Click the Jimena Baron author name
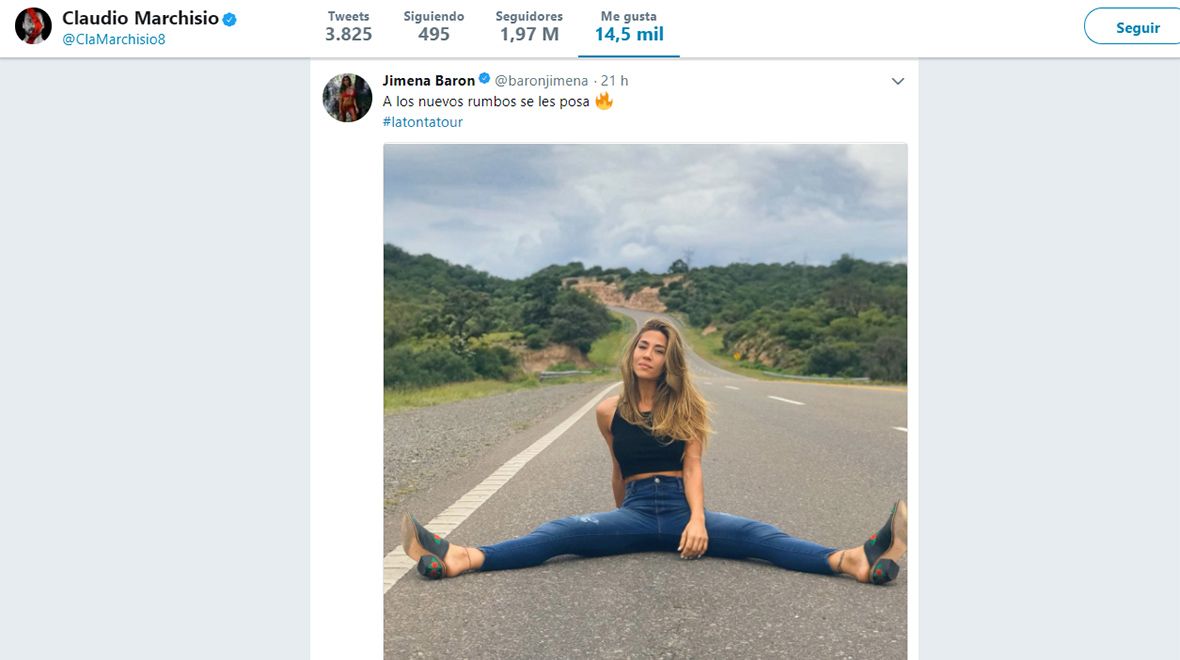 (x=429, y=80)
